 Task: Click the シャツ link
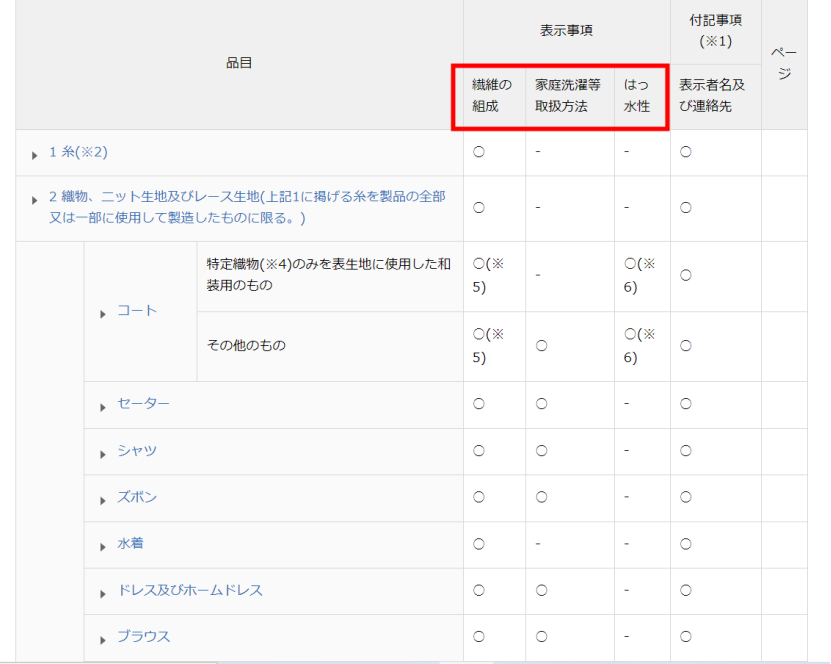pyautogui.click(x=137, y=451)
